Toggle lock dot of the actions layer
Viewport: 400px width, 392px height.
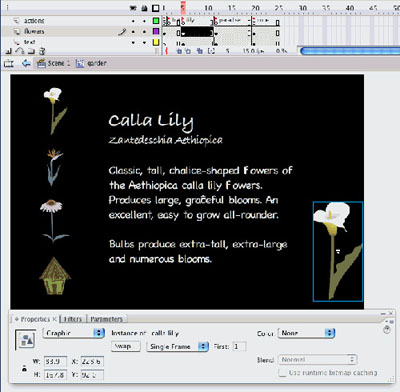coord(144,21)
